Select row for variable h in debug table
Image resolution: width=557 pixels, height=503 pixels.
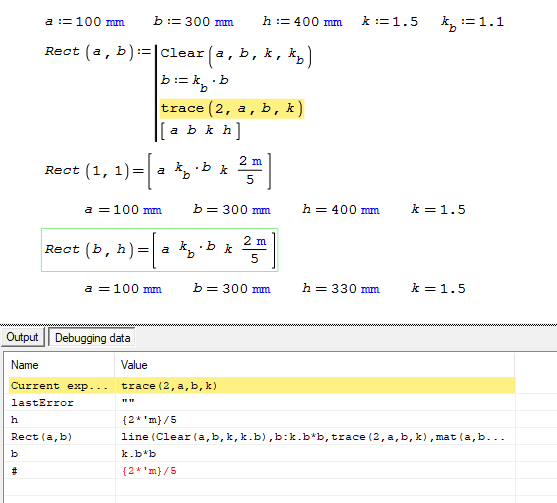pyautogui.click(x=262, y=420)
